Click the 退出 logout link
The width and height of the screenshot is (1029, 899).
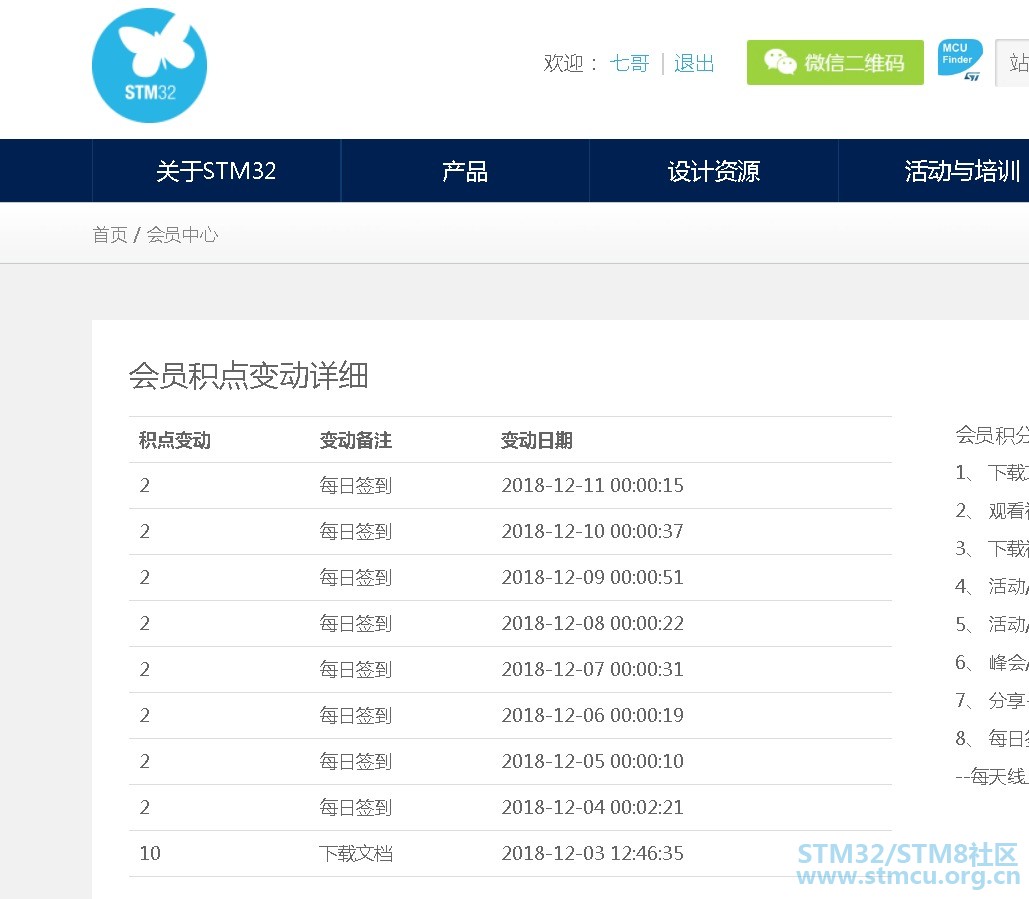coord(694,63)
